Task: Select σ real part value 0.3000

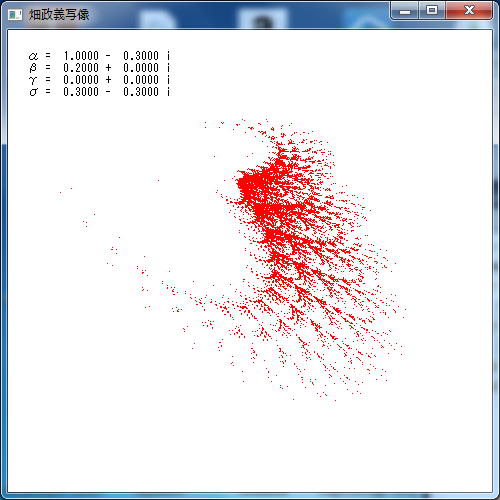Action: click(x=81, y=92)
